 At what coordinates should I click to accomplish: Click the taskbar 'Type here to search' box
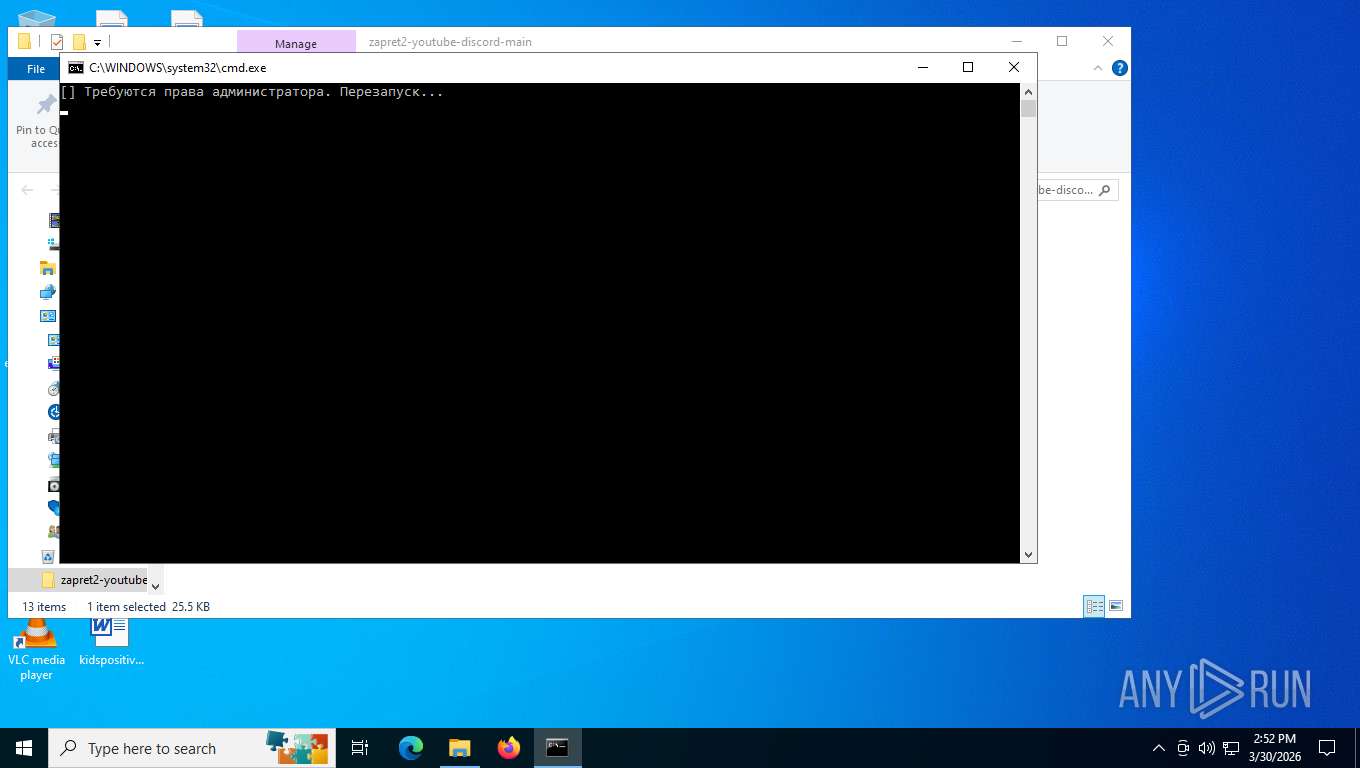(190, 748)
